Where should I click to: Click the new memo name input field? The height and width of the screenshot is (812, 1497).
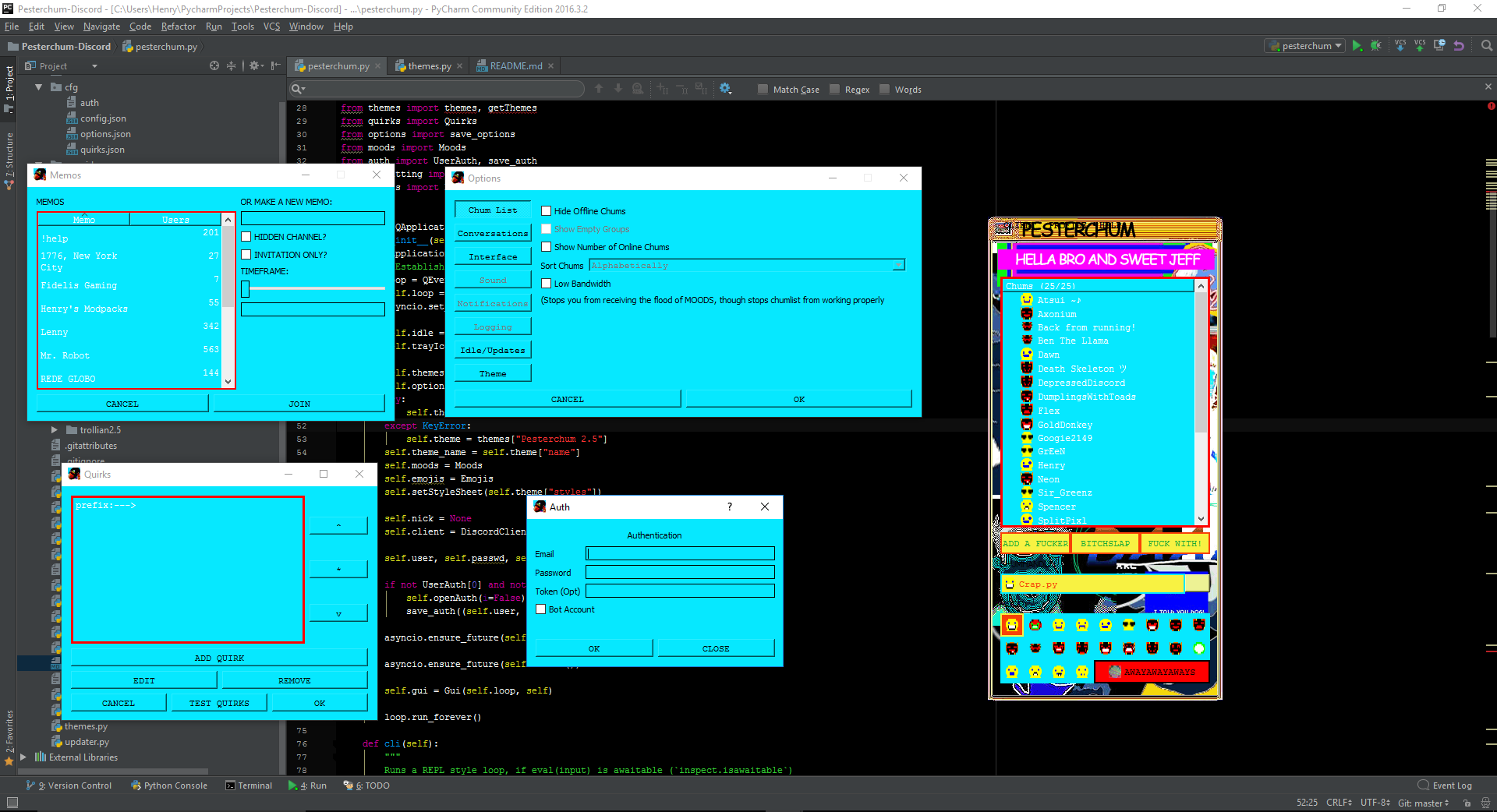click(313, 219)
